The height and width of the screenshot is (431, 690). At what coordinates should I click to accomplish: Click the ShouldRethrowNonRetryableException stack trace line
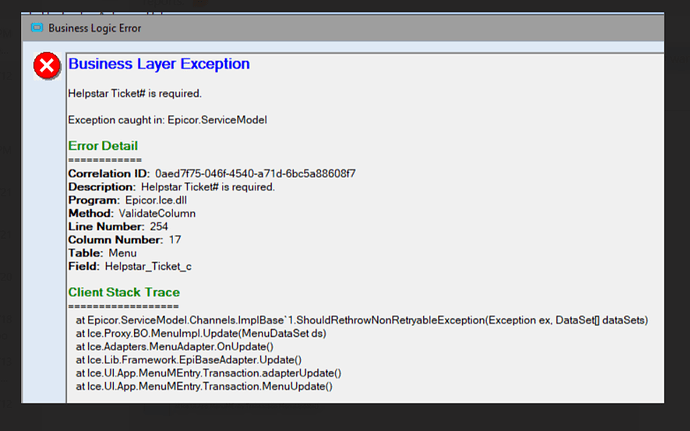(x=362, y=320)
